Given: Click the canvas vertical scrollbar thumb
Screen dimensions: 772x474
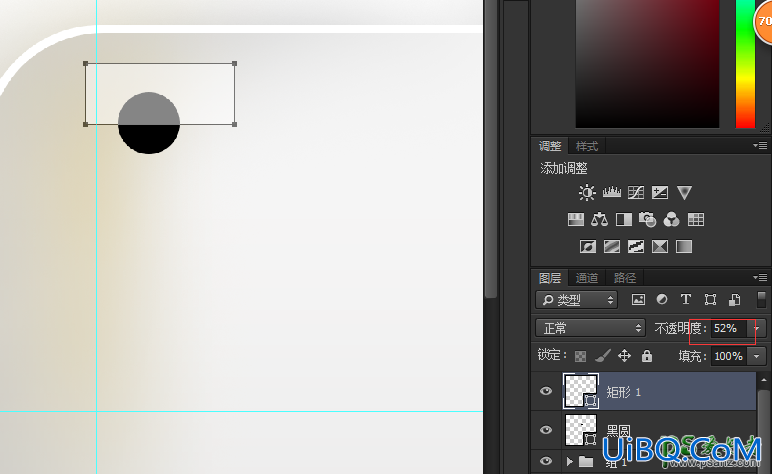Looking at the screenshot, I should click(490, 149).
